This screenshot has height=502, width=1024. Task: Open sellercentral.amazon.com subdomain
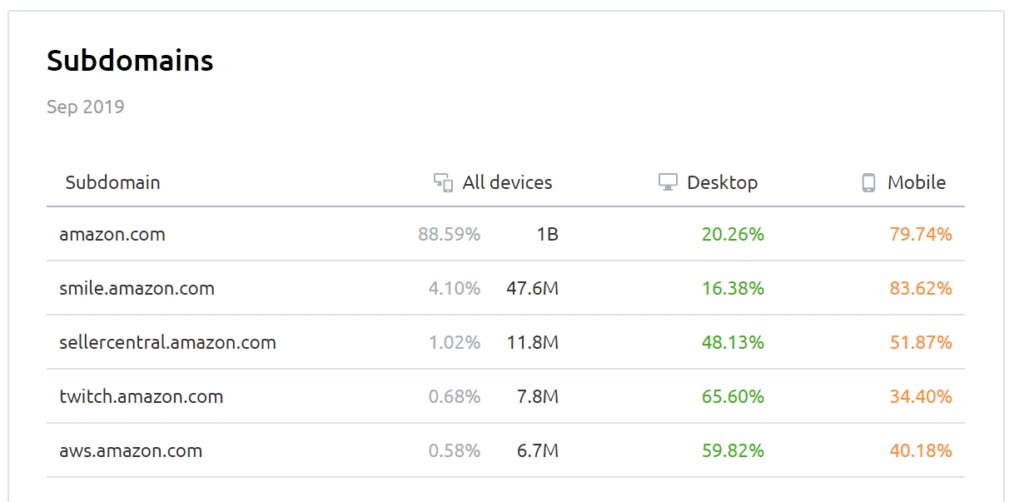167,342
